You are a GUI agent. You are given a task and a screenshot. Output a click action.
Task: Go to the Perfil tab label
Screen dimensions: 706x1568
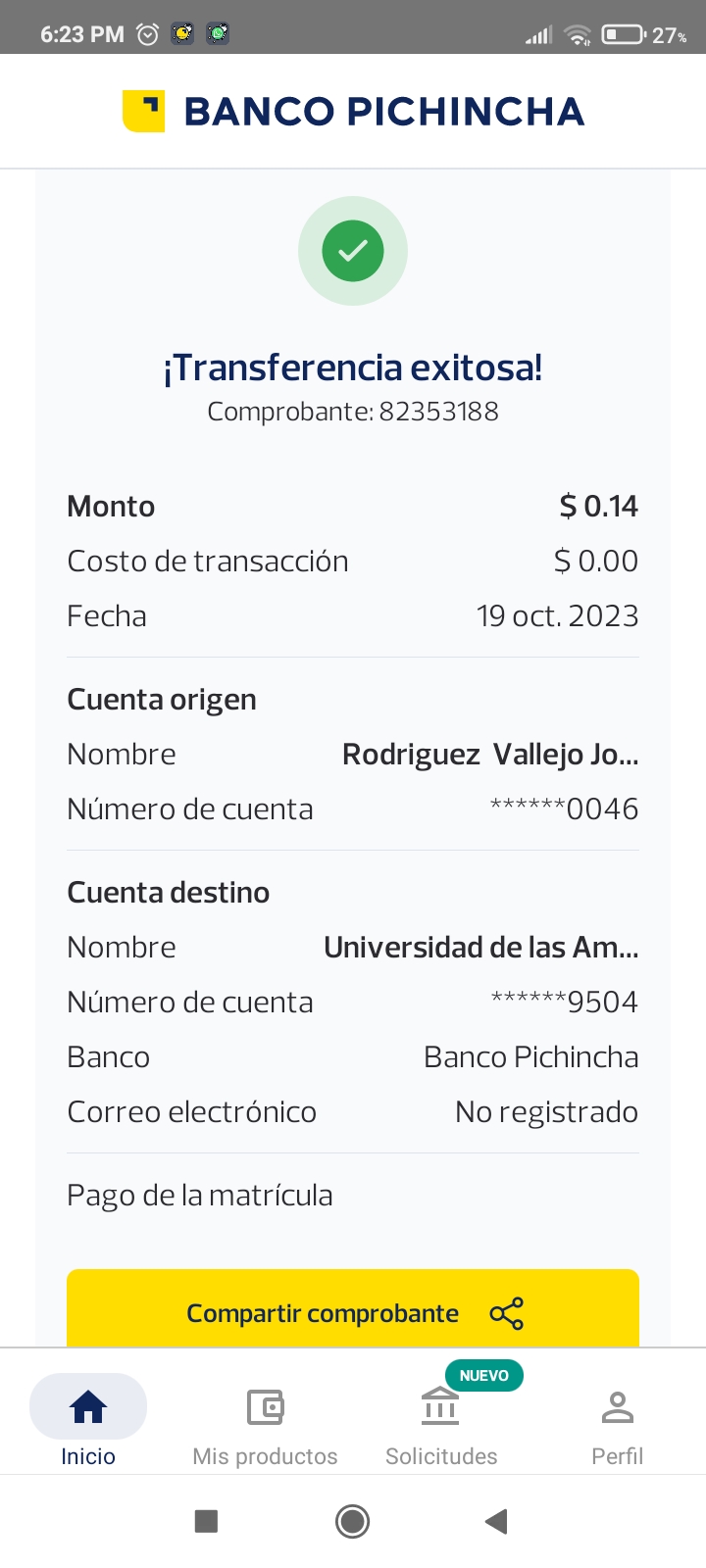(x=617, y=1456)
